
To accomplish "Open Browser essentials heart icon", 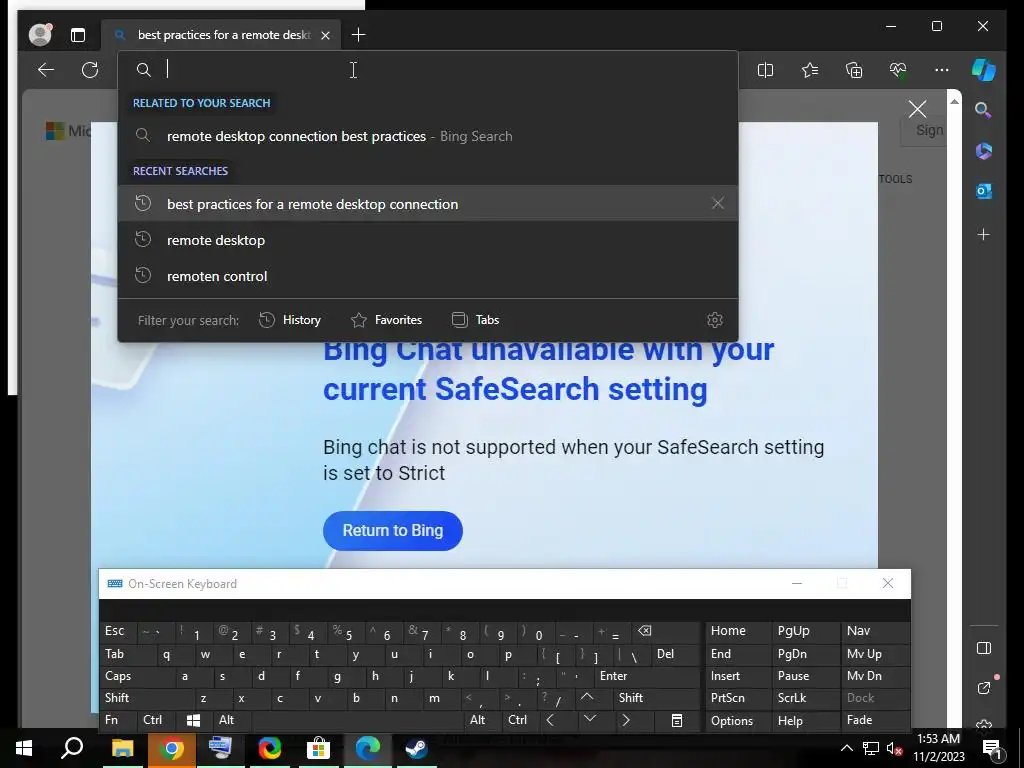I will (x=898, y=70).
